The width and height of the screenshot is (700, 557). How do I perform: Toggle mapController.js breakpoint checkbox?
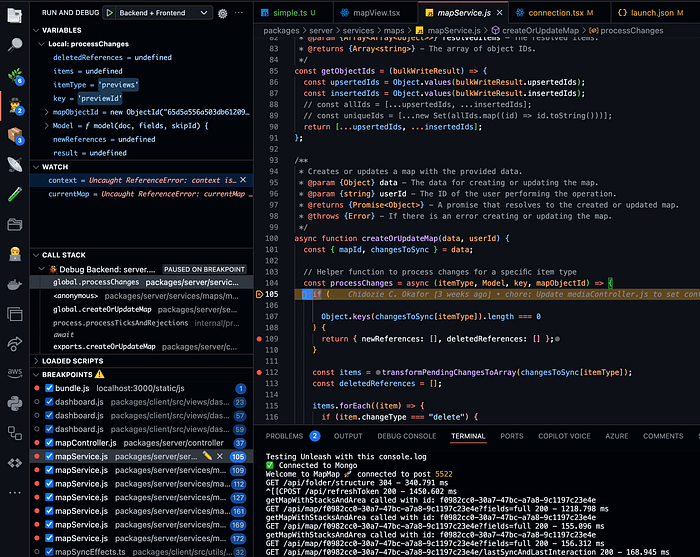[49, 443]
